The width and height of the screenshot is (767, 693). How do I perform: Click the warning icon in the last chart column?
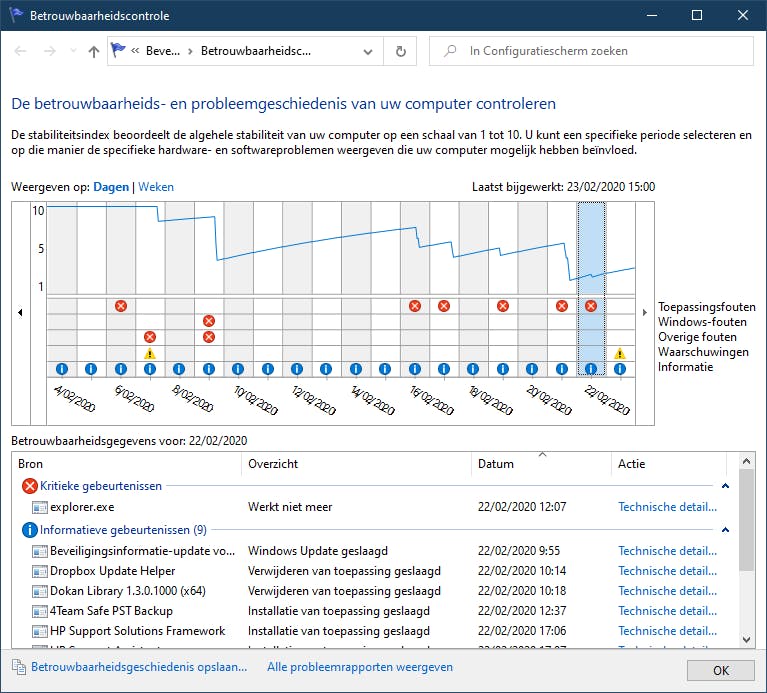click(x=620, y=353)
